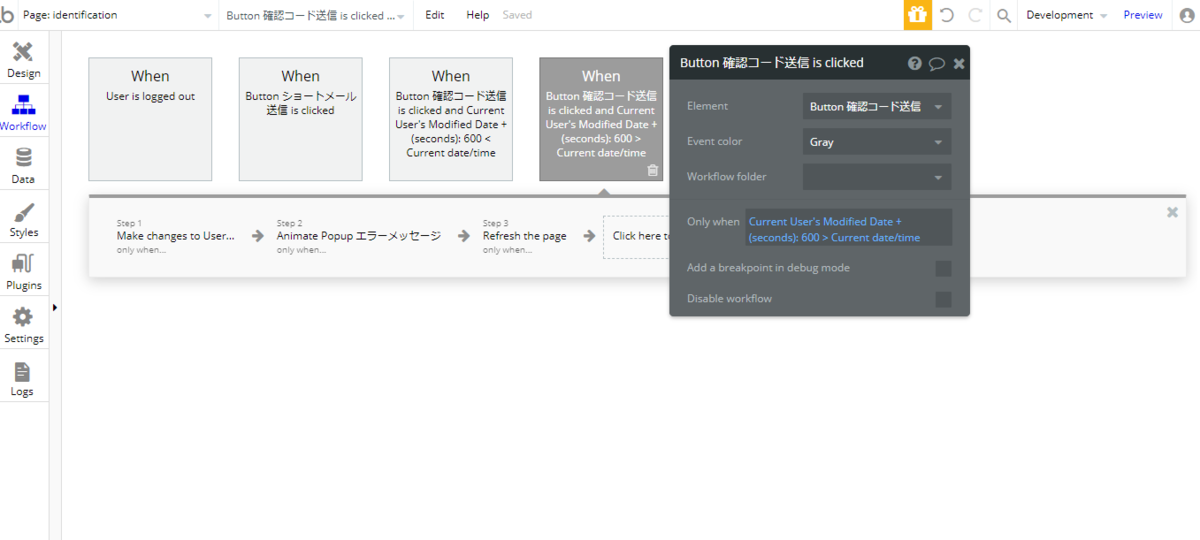Click the search magnifier icon
Screen dimensions: 1200x540
pos(1004,15)
